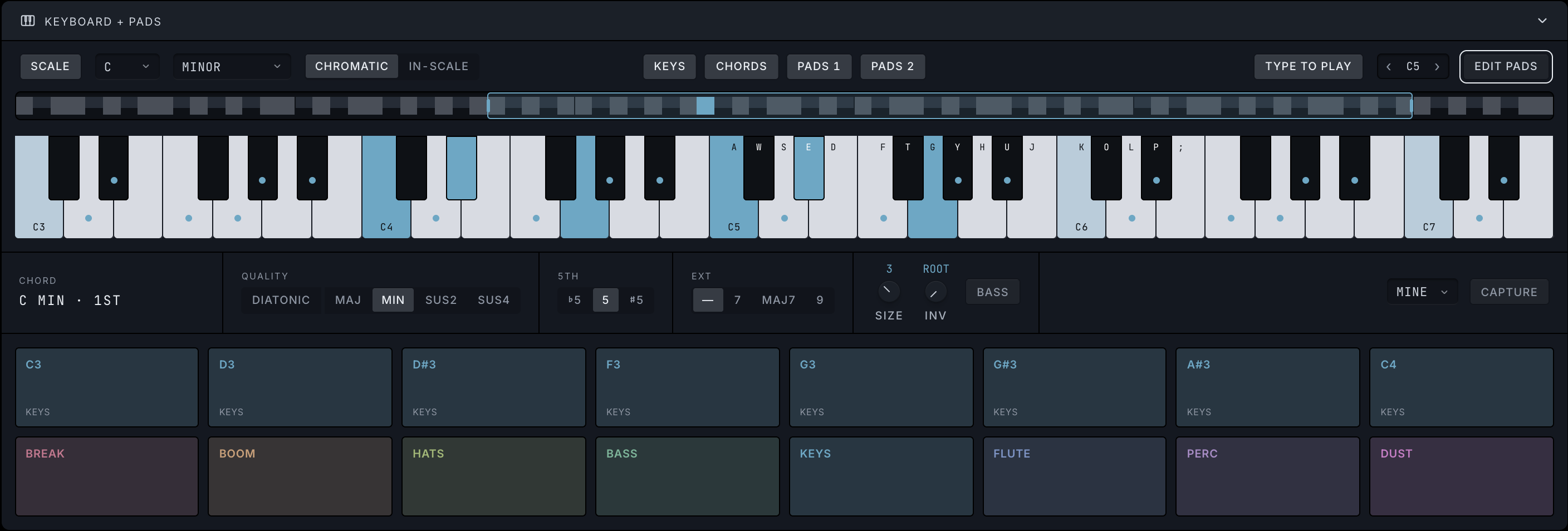Open the MINE preset dropdown
This screenshot has width=1568, height=531.
[x=1422, y=292]
